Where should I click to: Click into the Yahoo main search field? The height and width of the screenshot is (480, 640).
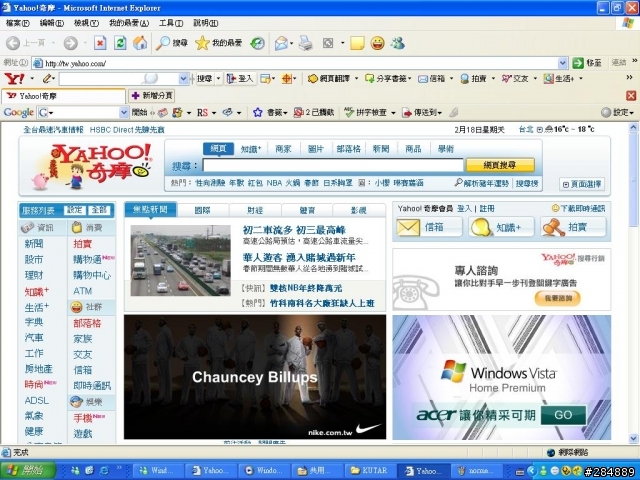tap(333, 165)
